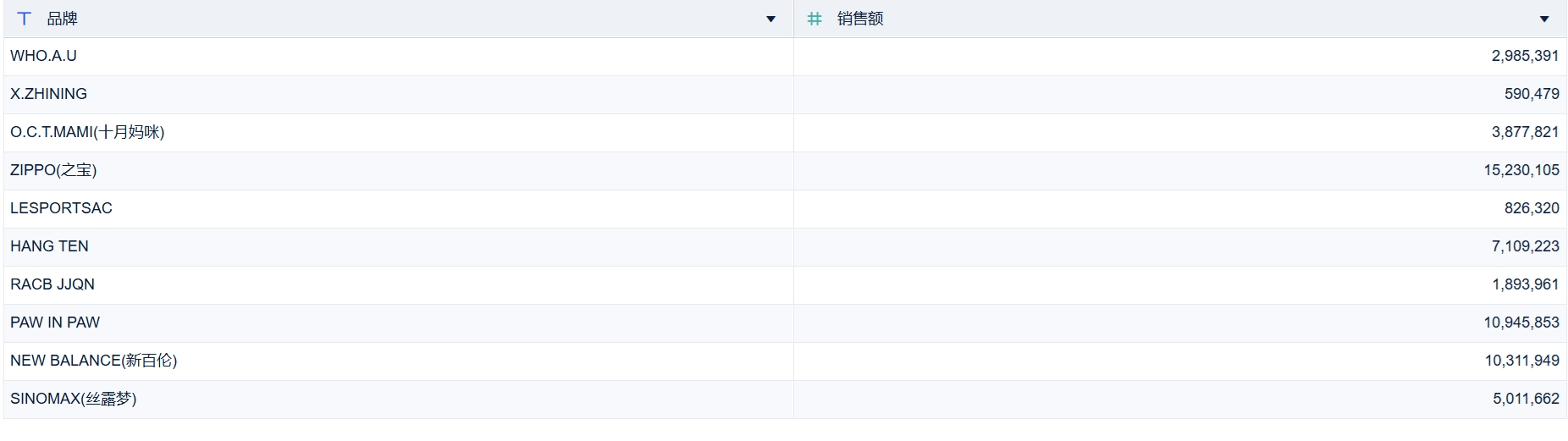Viewport: 1568px width, 441px height.
Task: Click the sales value 5,011,662
Action: point(1526,399)
